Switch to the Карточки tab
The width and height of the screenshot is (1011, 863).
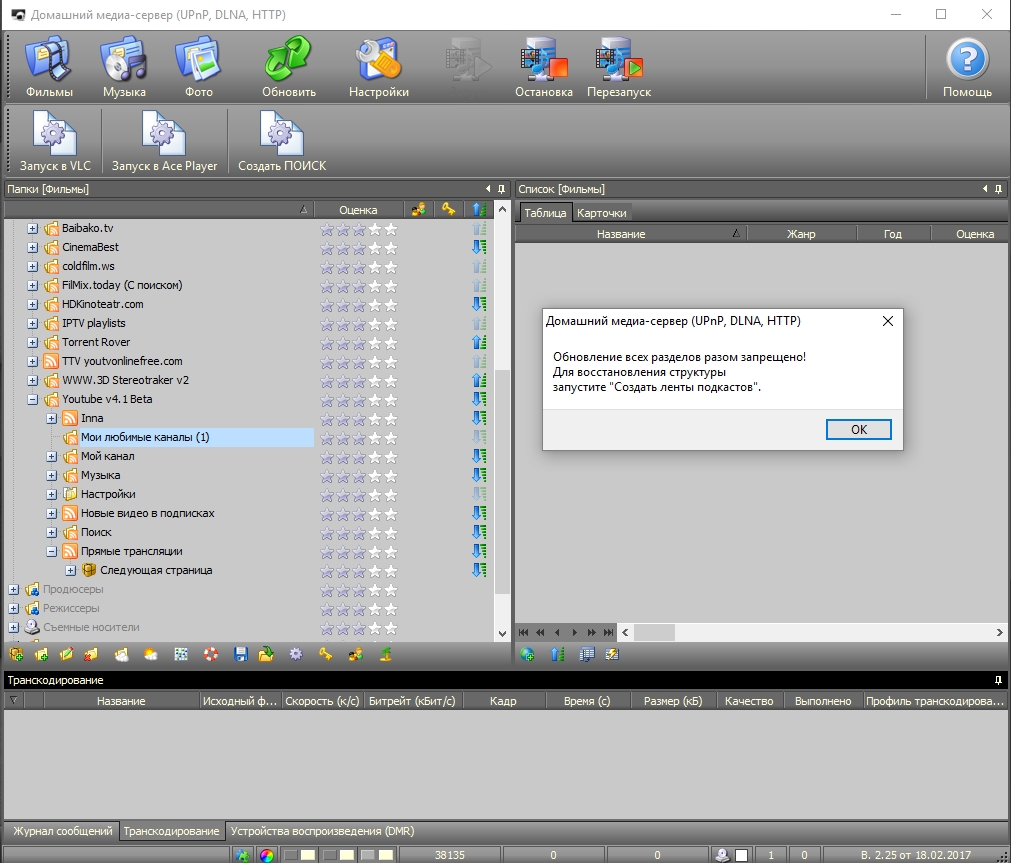point(602,213)
